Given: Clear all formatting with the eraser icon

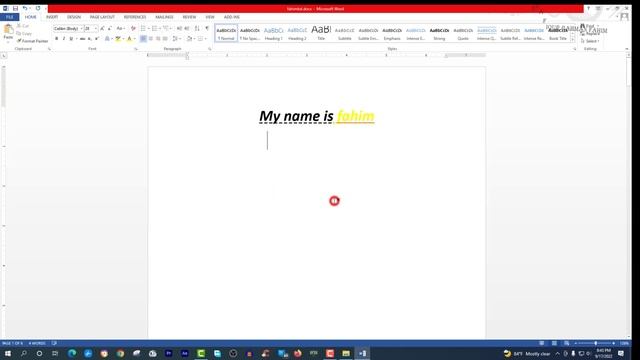Looking at the screenshot, I should tap(133, 29).
